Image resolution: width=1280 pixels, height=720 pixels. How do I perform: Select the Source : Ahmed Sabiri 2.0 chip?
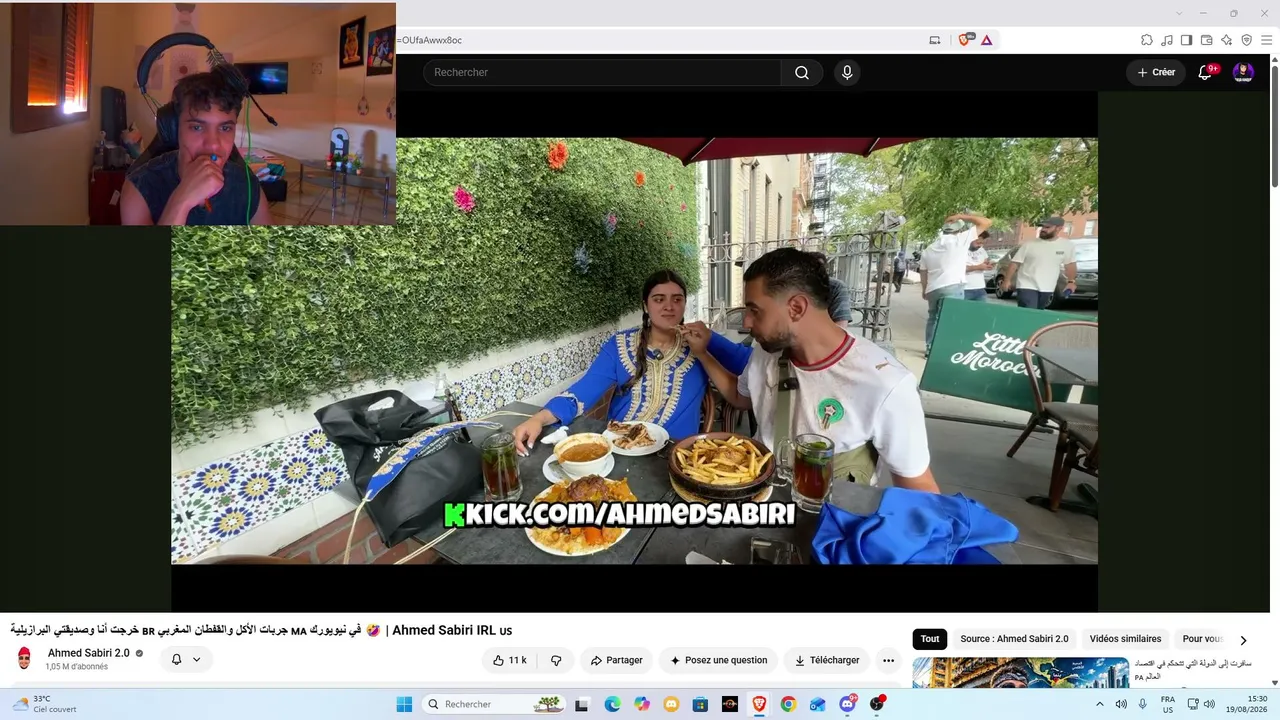click(x=1014, y=639)
